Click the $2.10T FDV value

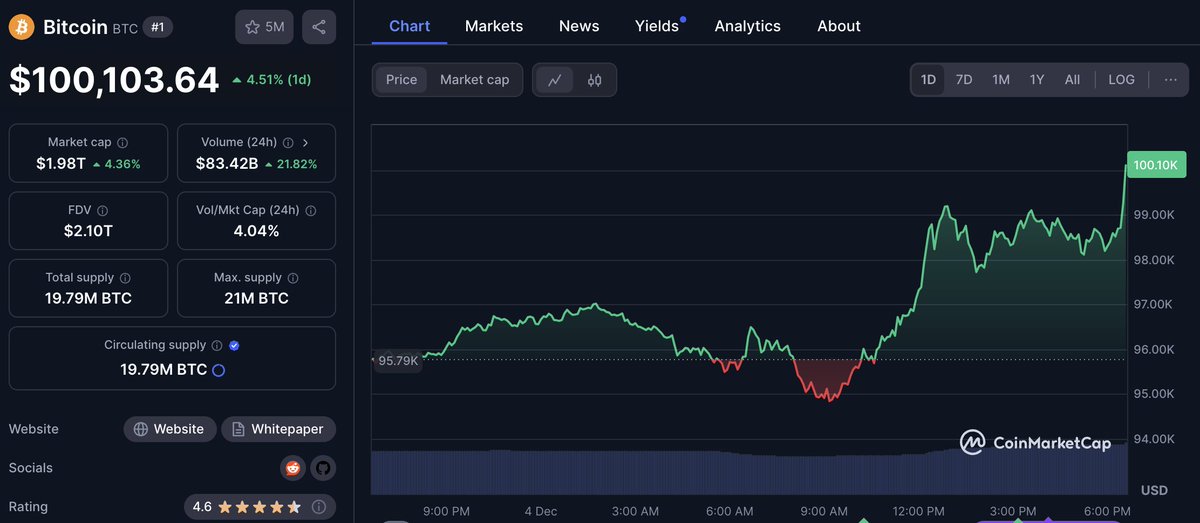(88, 231)
